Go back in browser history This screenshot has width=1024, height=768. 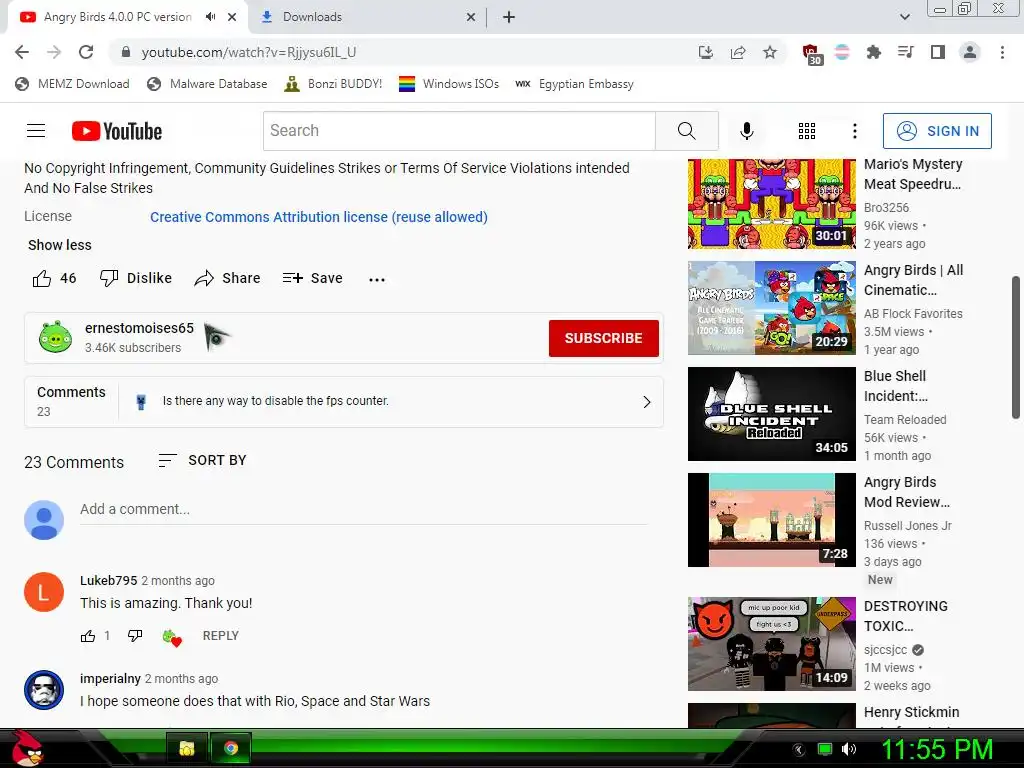(22, 52)
